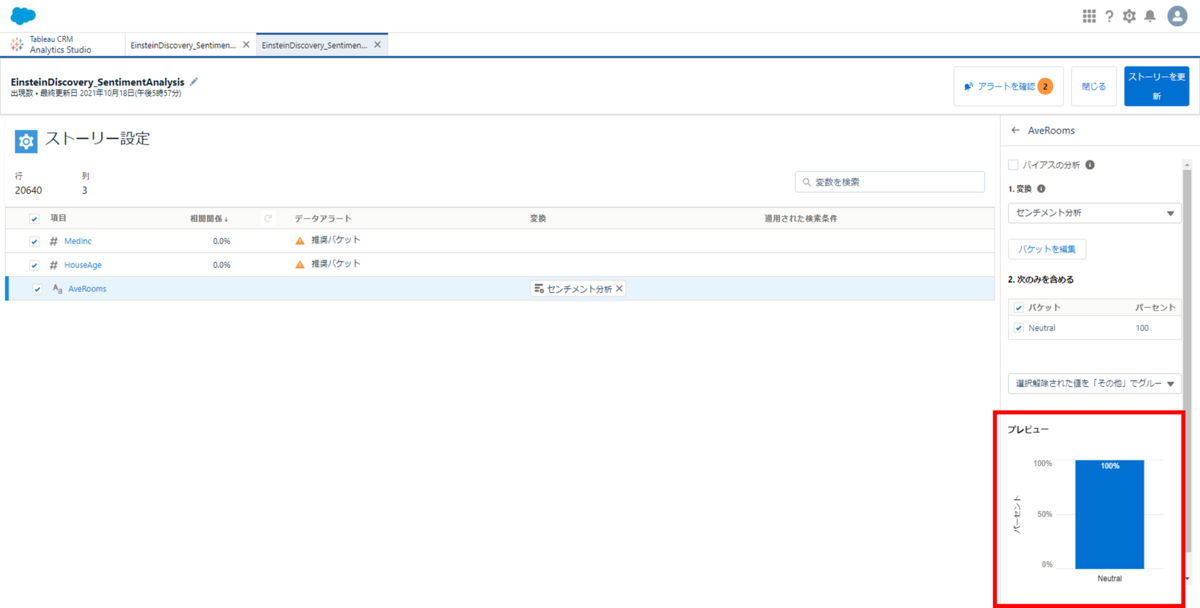Click the HouseAge 0.0% correlation value
The image size is (1200, 608).
click(x=222, y=265)
